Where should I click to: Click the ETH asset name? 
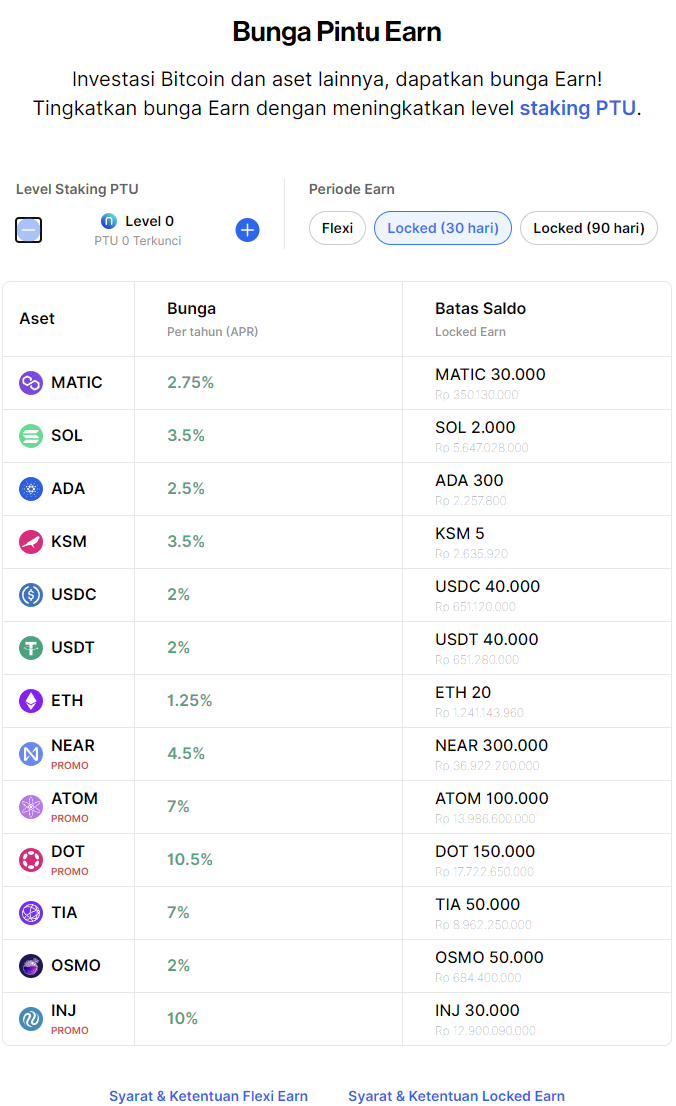point(67,700)
